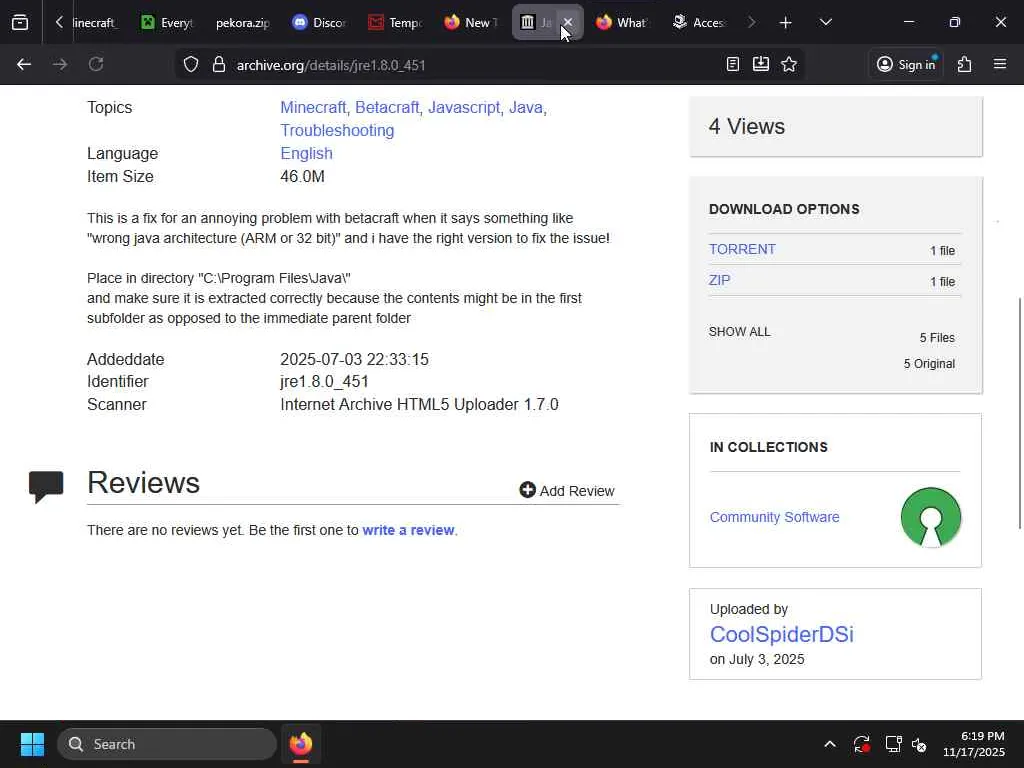Switch to the minecraft tab
The width and height of the screenshot is (1024, 768).
tap(95, 23)
